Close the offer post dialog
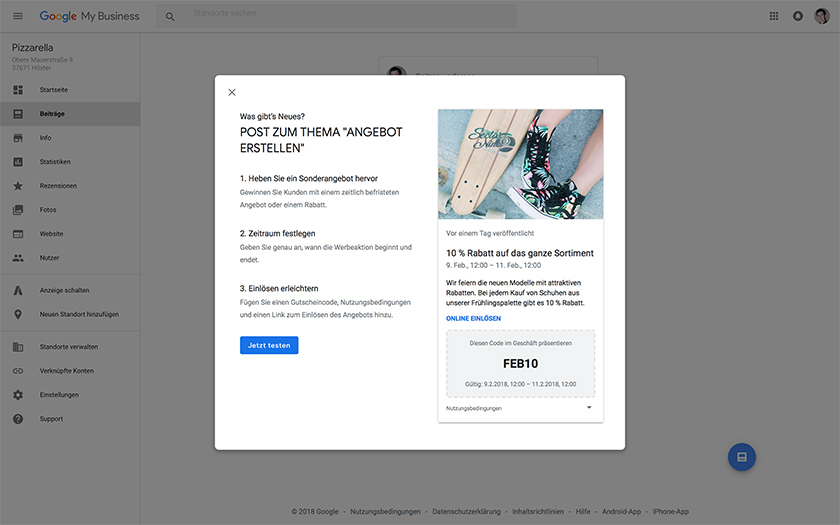 coord(232,92)
